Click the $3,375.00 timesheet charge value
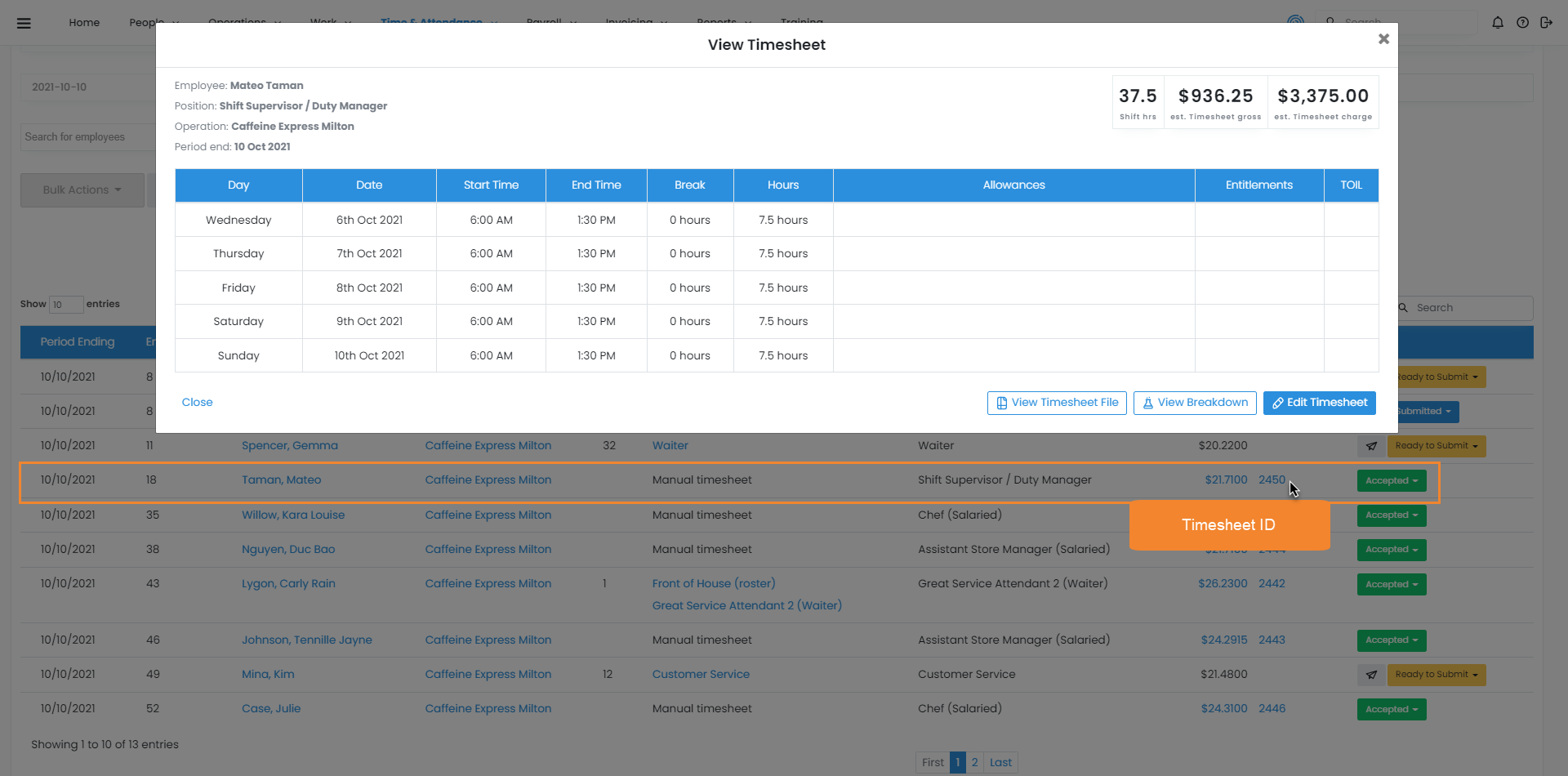Image resolution: width=1568 pixels, height=776 pixels. [x=1323, y=96]
